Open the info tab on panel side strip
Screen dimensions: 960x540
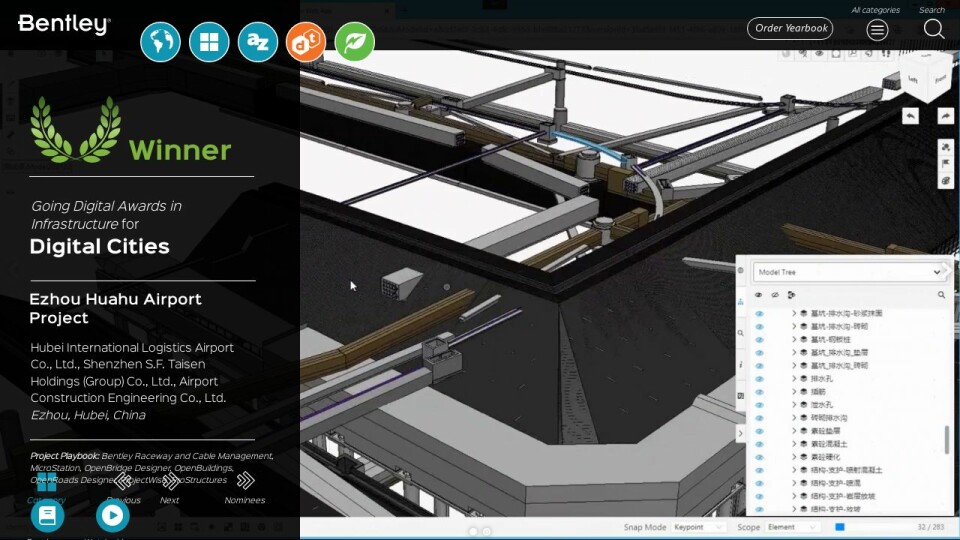point(741,364)
